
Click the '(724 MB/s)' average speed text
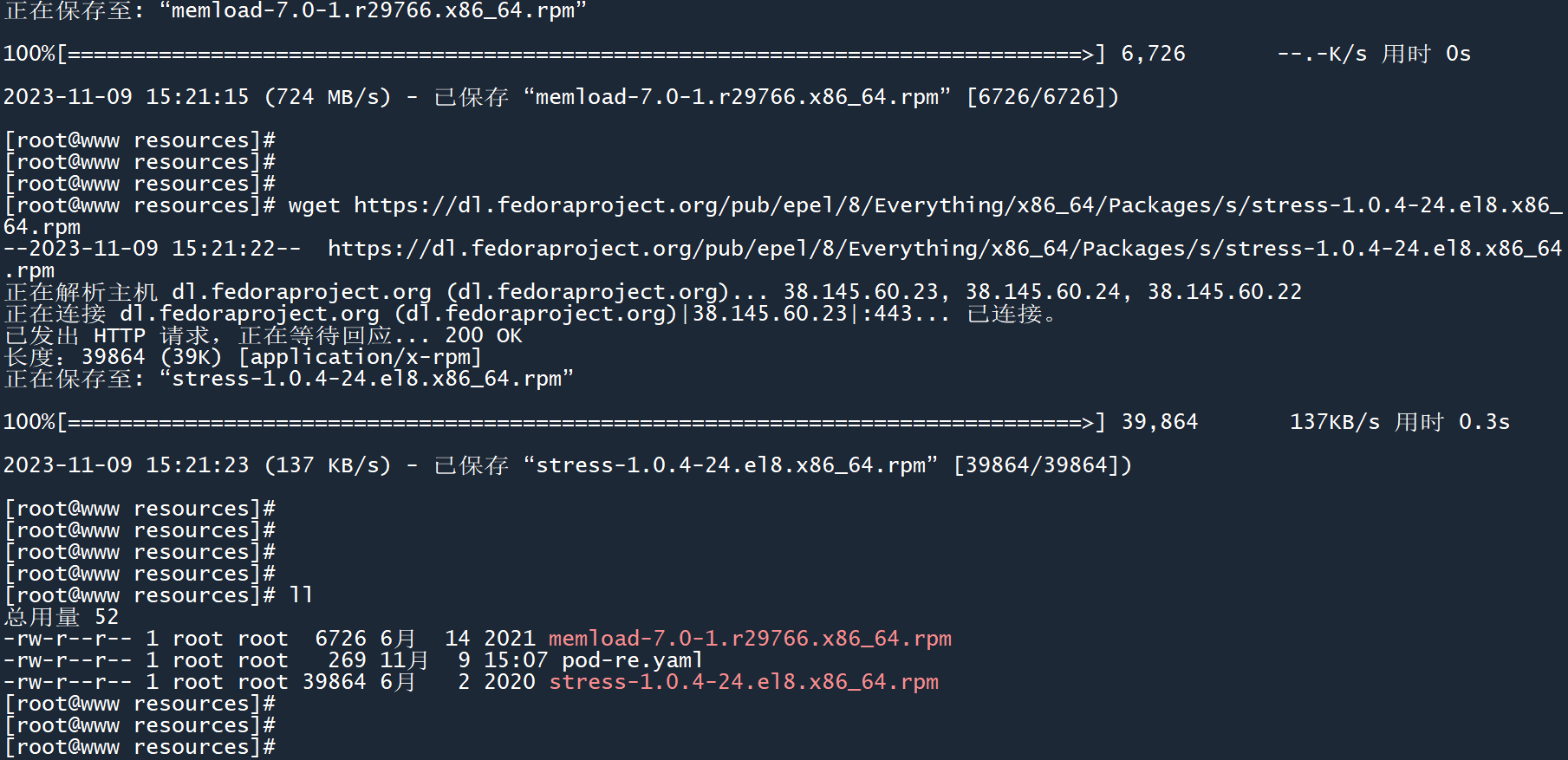click(327, 97)
